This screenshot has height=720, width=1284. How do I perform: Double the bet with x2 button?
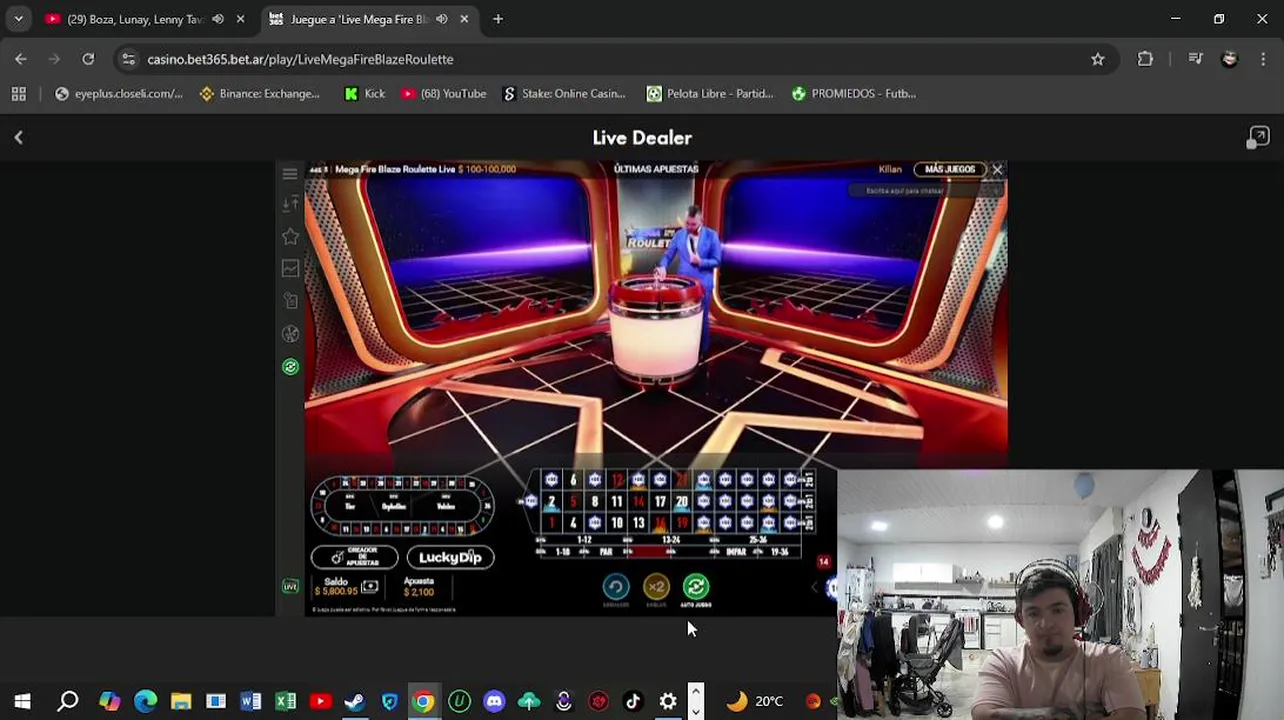(656, 586)
